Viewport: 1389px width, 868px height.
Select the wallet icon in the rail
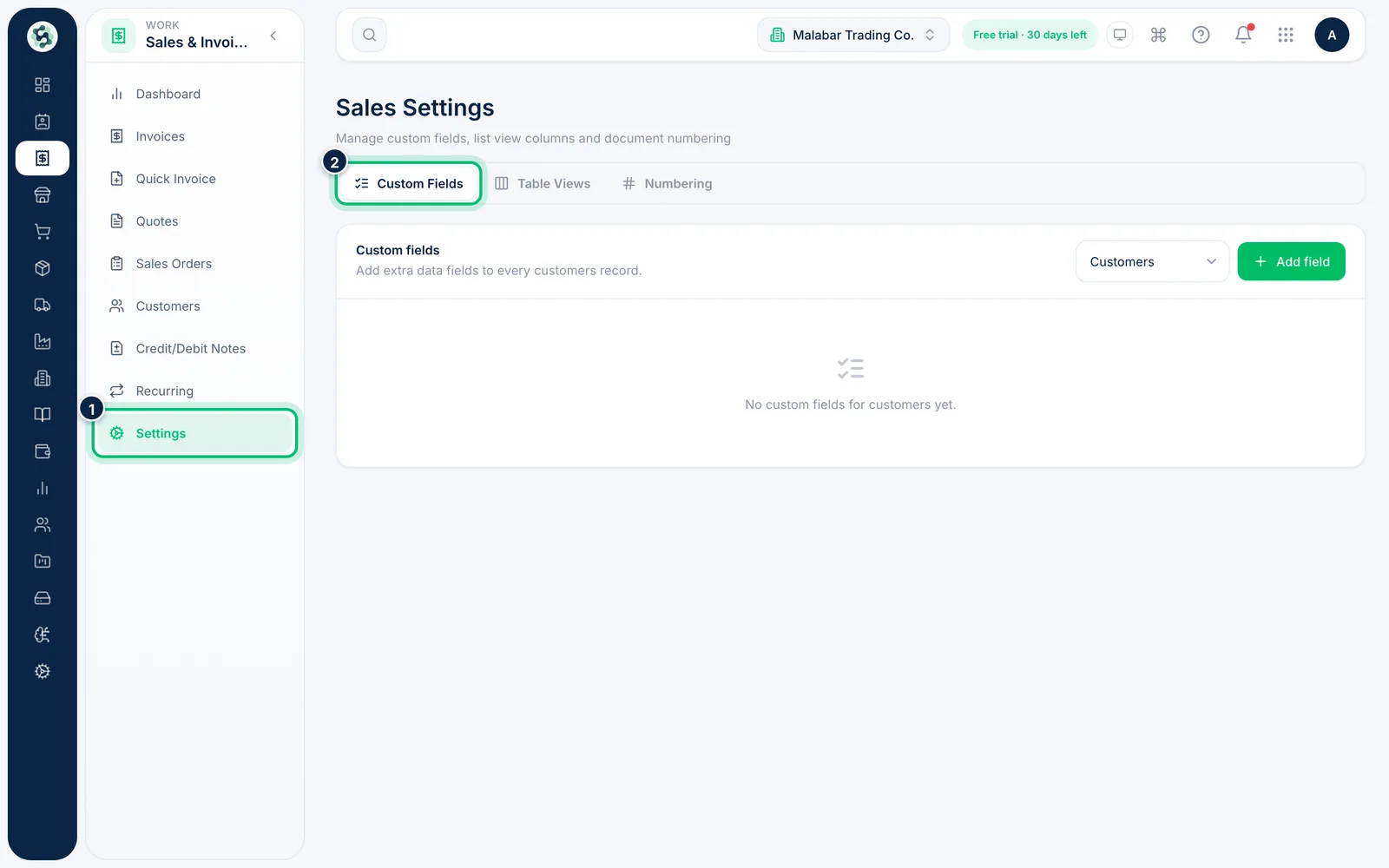coord(42,451)
